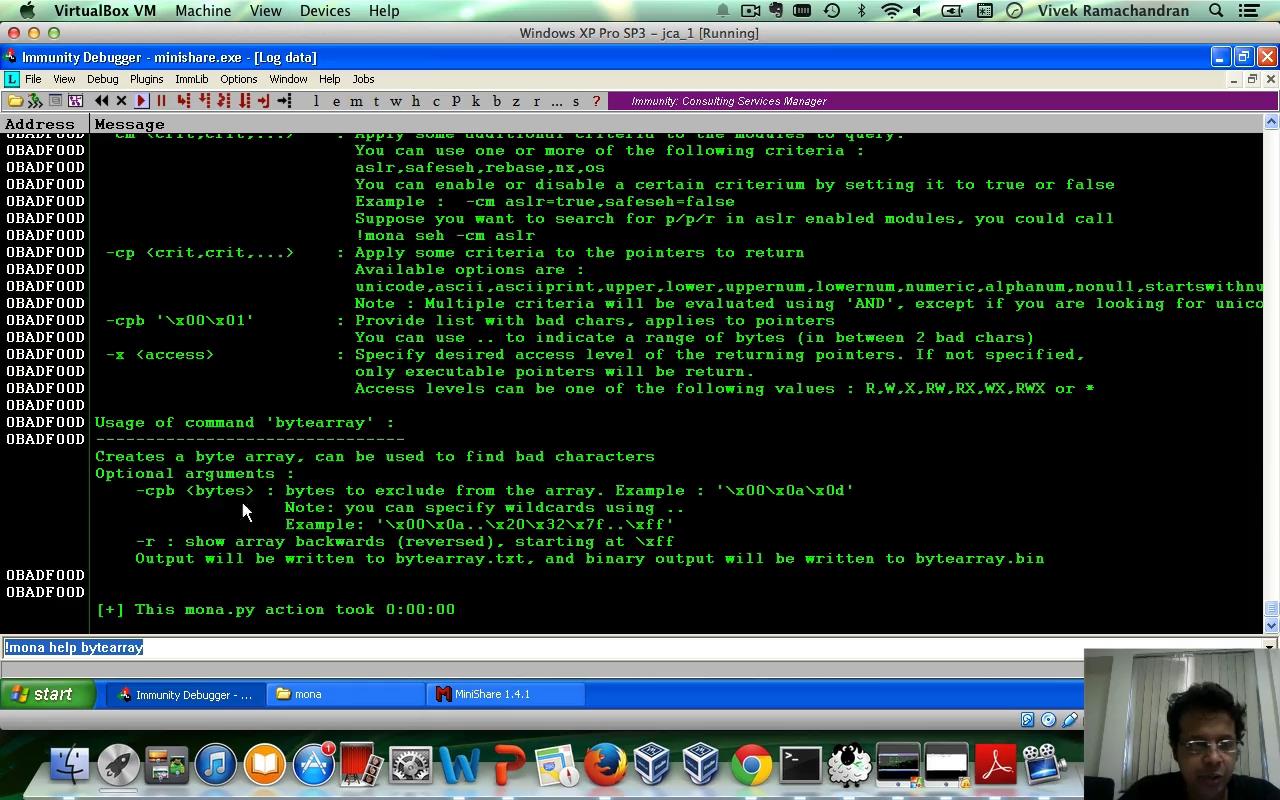
Task: Click the Trace into toolbar icon
Action: [224, 101]
